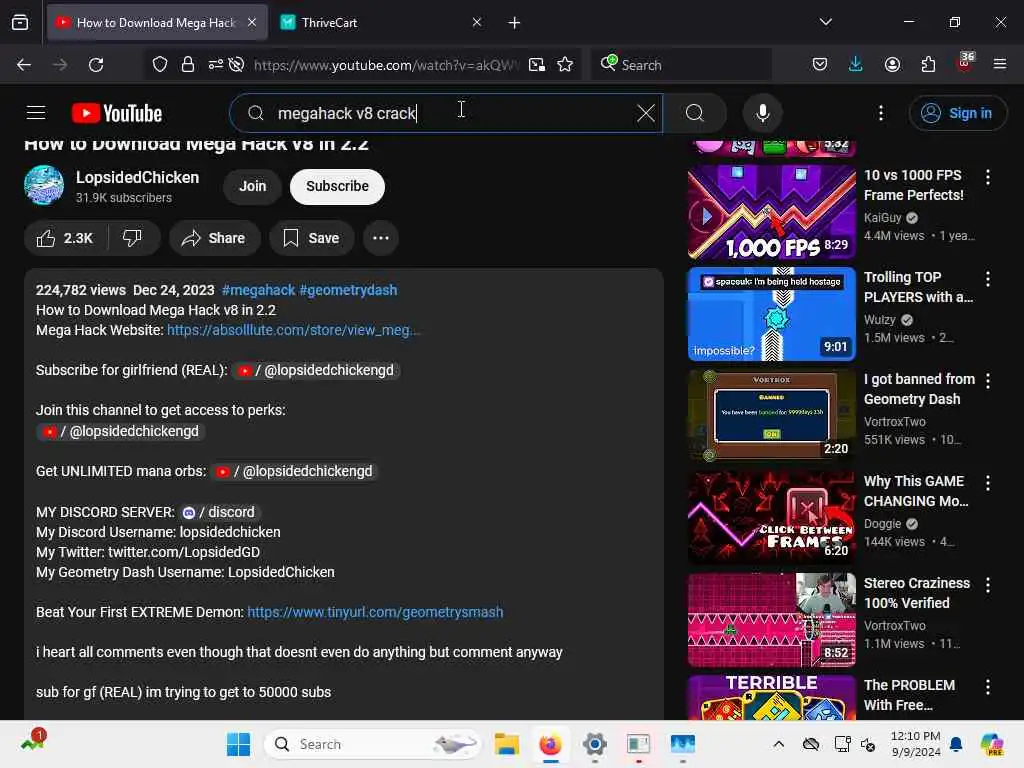Open options for 10 vs 1000 FPS video
This screenshot has width=1024, height=768.
coord(987,177)
